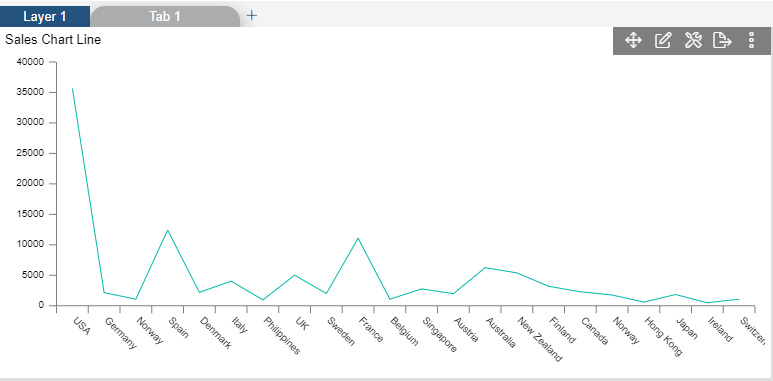Click the Japan axis label
Viewport: 773px width, 381px height.
point(687,329)
